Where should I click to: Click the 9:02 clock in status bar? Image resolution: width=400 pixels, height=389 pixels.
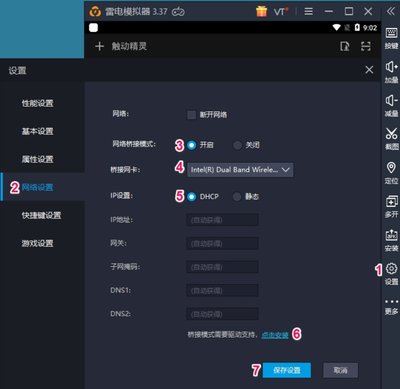[370, 28]
